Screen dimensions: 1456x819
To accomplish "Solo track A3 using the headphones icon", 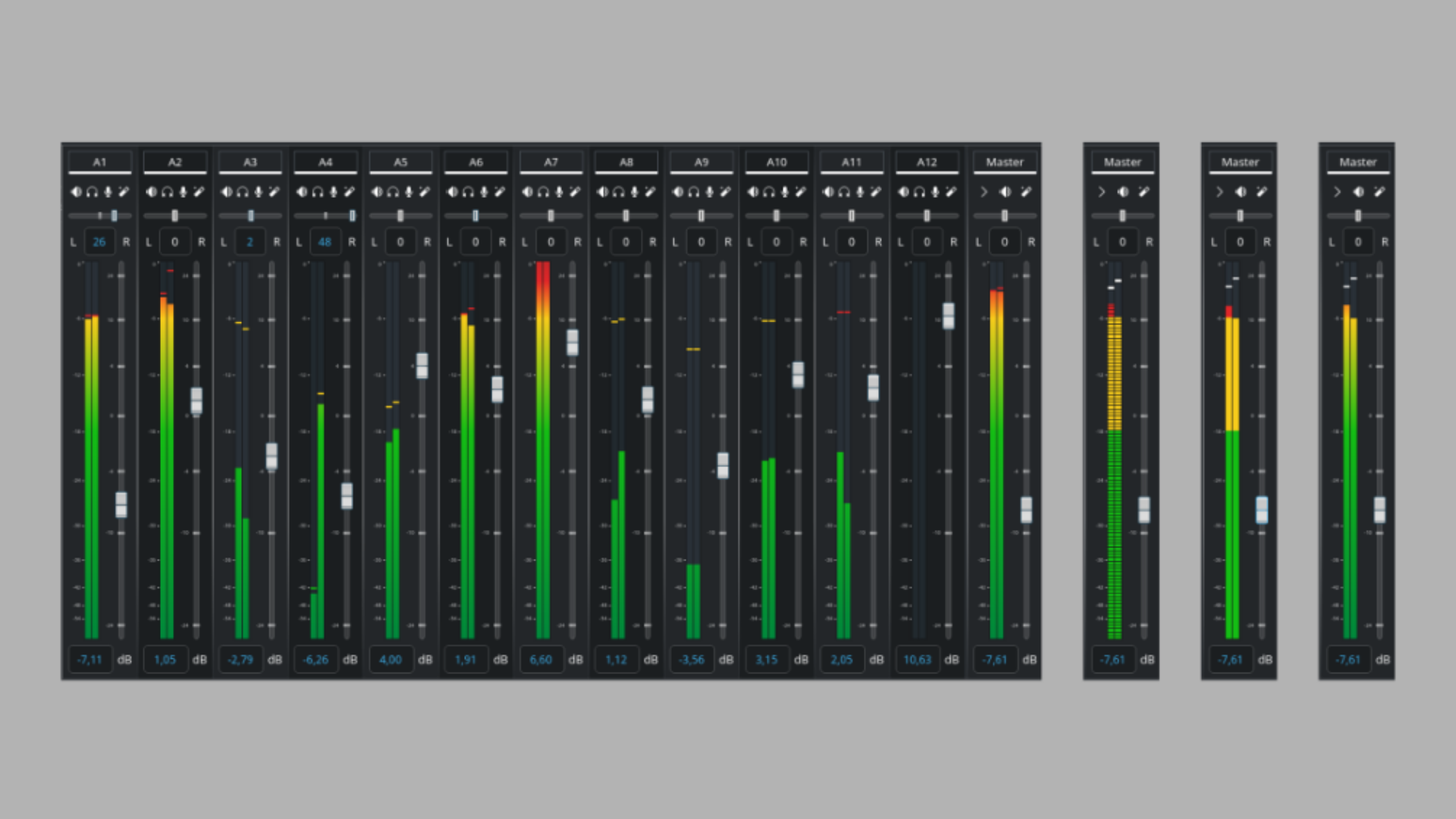I will 241,192.
